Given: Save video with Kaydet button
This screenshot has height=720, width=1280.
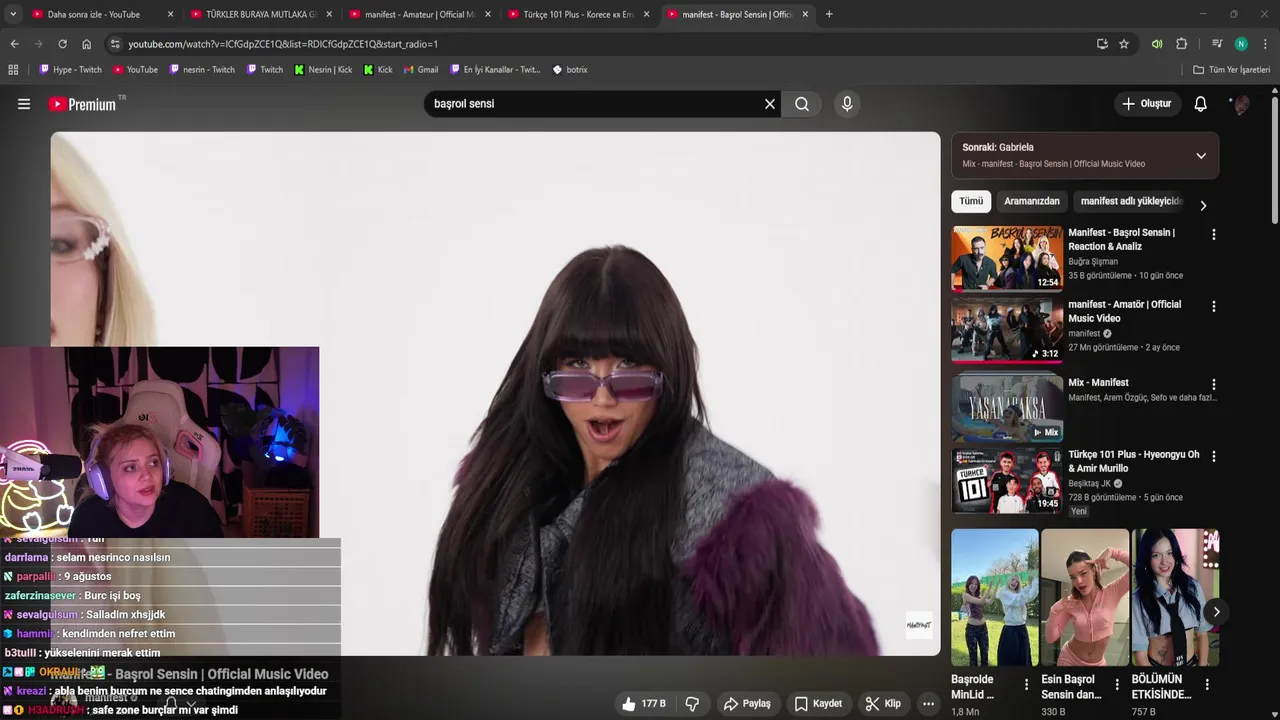Looking at the screenshot, I should click(818, 704).
